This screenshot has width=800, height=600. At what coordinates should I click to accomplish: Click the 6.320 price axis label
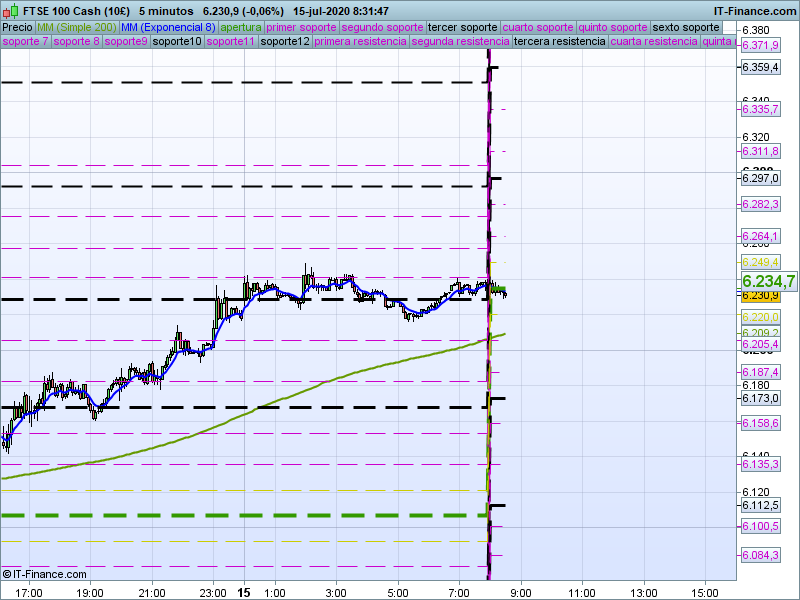click(756, 137)
